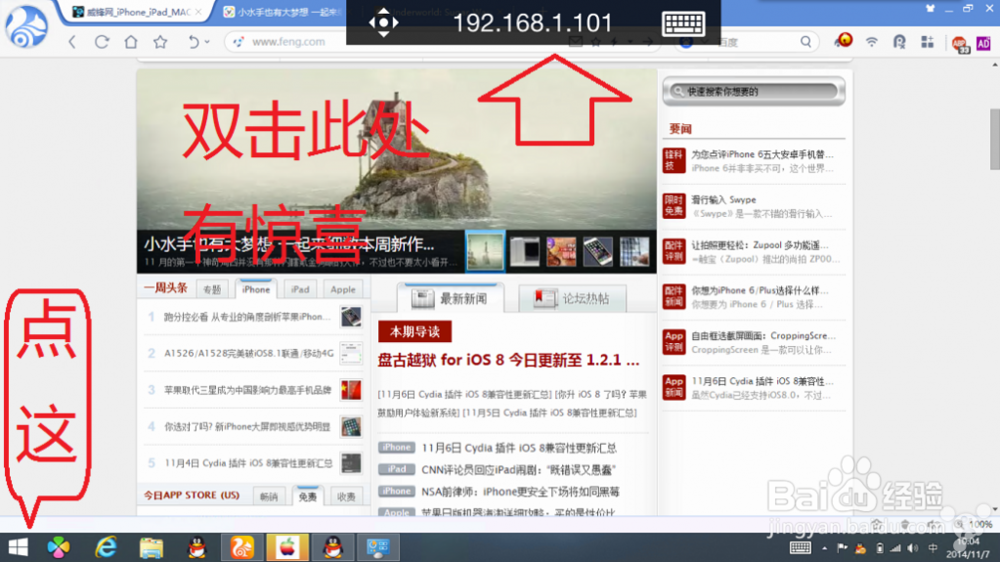This screenshot has width=1000, height=562.
Task: Select the last banner thumbnail on the right
Action: coord(635,252)
